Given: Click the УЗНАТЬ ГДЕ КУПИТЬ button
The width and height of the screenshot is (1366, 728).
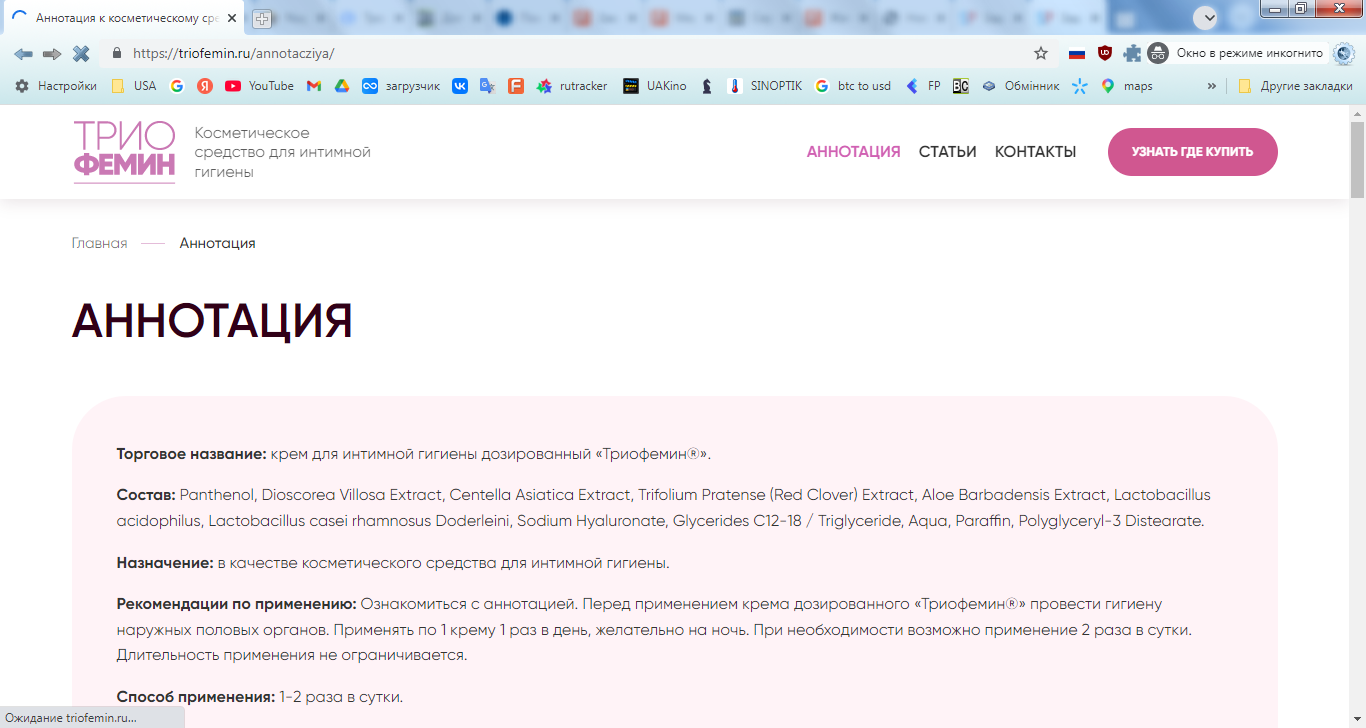Looking at the screenshot, I should click(x=1192, y=152).
